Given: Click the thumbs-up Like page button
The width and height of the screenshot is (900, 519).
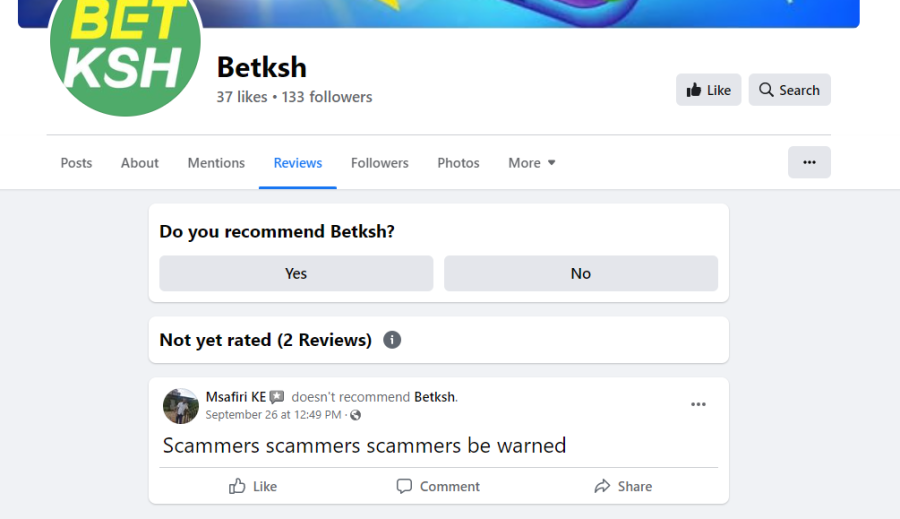Looking at the screenshot, I should pos(708,90).
